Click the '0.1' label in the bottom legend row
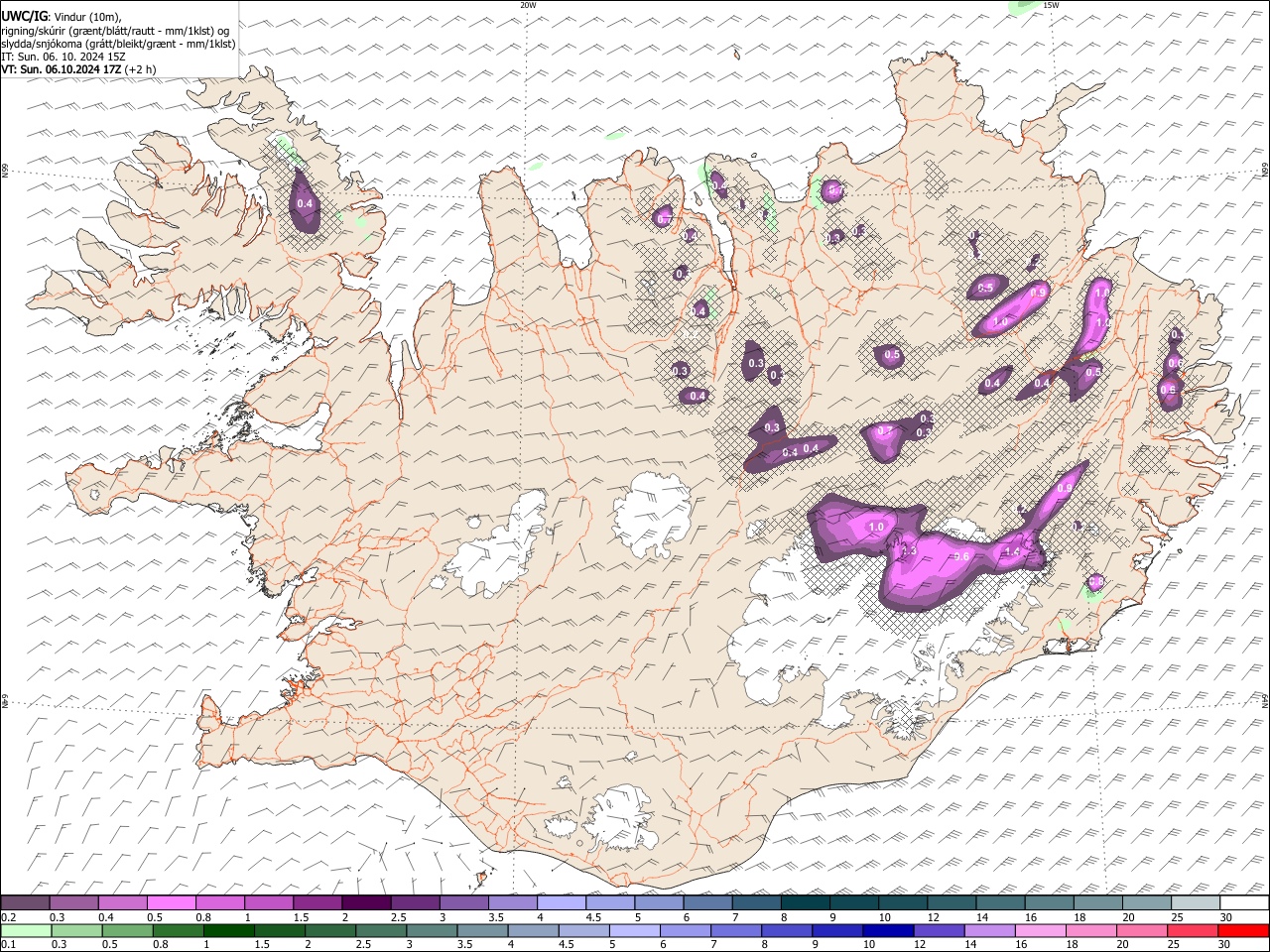The height and width of the screenshot is (952, 1270). [8, 945]
